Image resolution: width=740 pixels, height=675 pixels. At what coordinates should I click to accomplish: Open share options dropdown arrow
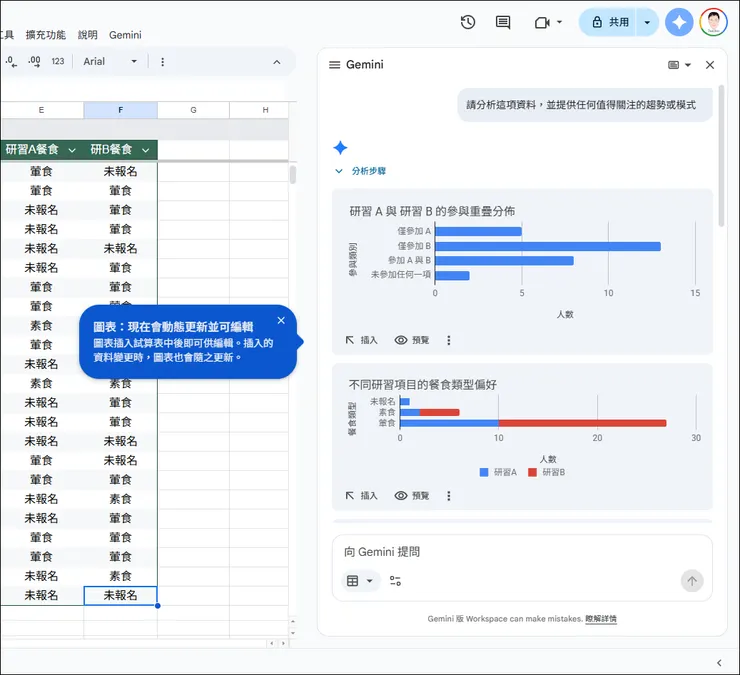pyautogui.click(x=648, y=22)
